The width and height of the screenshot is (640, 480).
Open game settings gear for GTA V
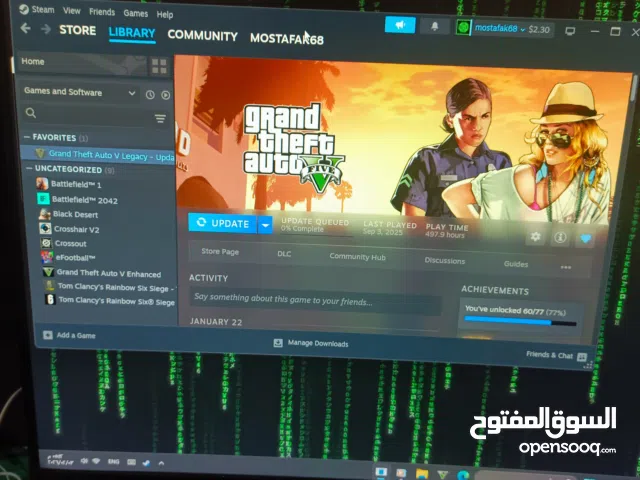click(x=536, y=236)
